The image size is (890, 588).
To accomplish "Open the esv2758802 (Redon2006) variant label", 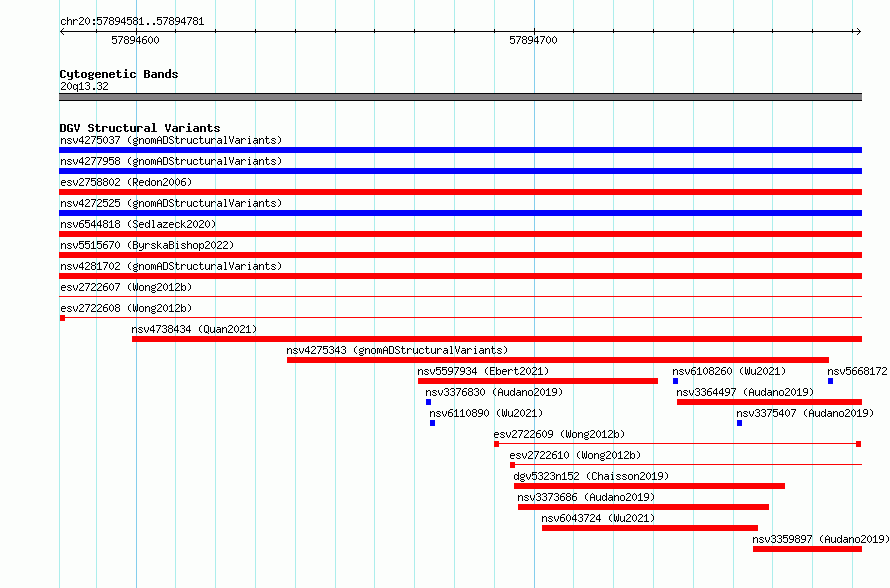I will tap(126, 182).
